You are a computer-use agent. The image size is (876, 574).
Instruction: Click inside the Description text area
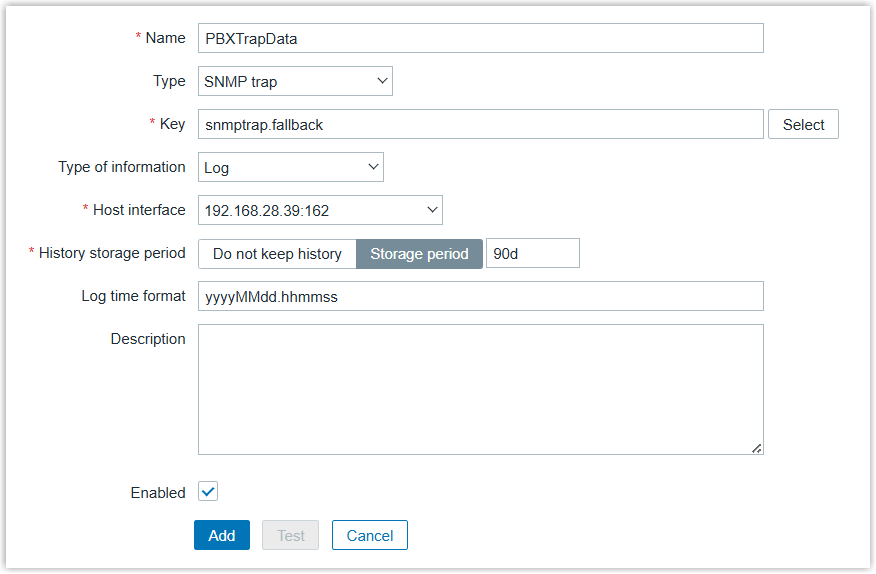480,389
